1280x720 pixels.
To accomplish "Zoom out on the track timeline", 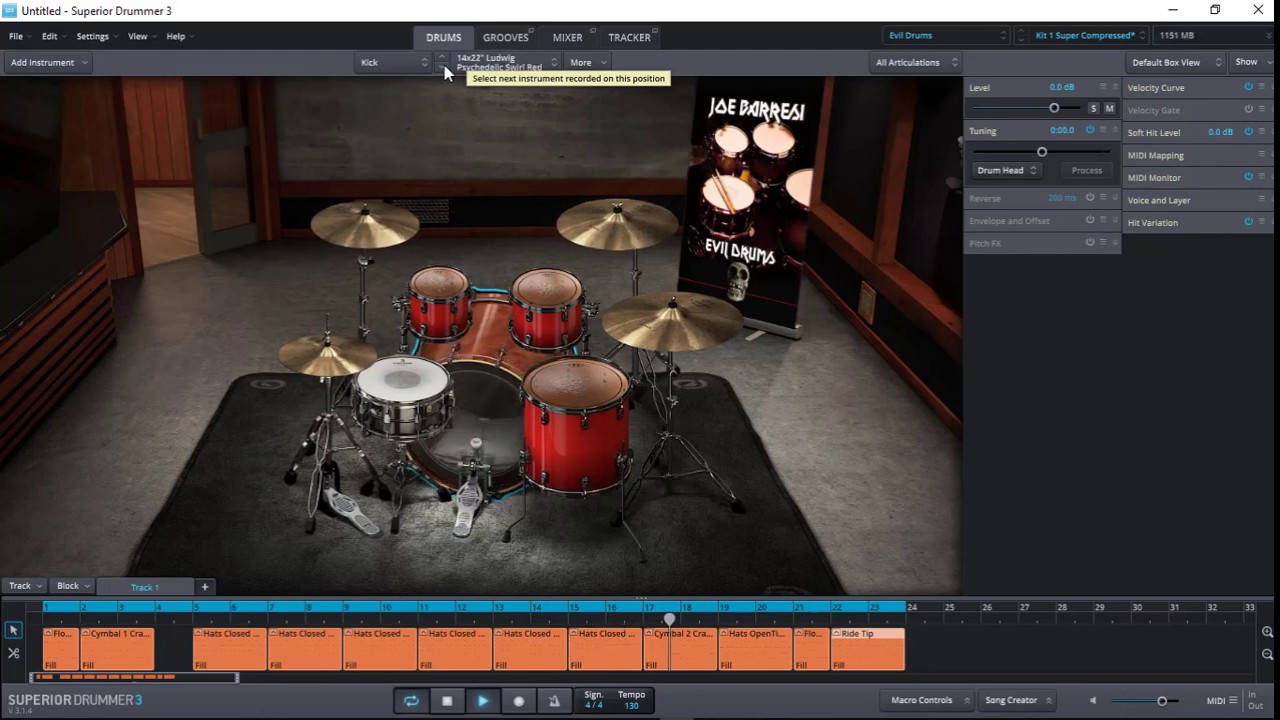I will (1267, 654).
